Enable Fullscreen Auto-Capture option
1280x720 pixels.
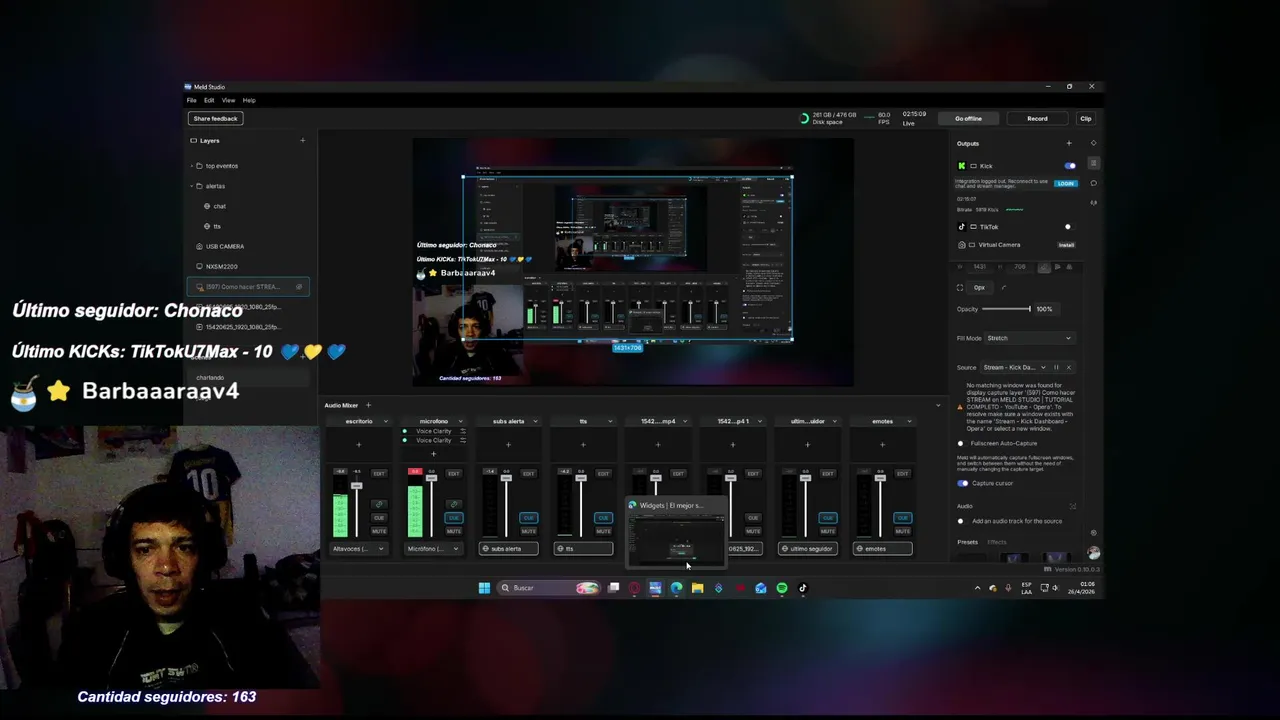[x=961, y=443]
